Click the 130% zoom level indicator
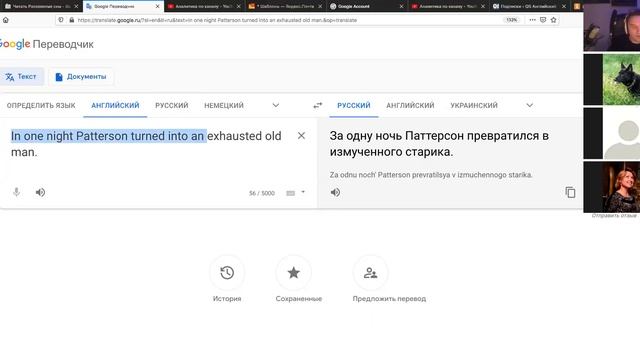Screen dimensions: 640x360 [511, 20]
